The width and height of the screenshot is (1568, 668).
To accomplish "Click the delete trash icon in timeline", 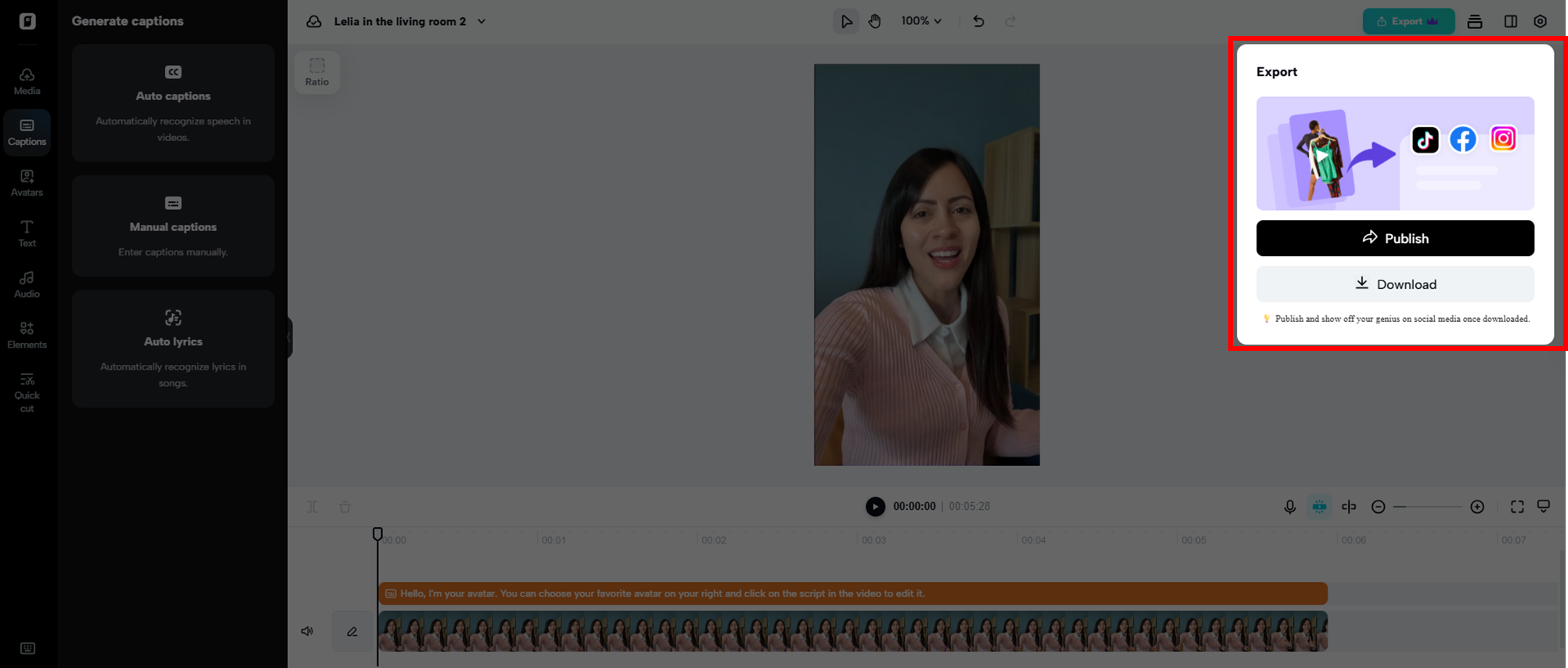I will [345, 507].
